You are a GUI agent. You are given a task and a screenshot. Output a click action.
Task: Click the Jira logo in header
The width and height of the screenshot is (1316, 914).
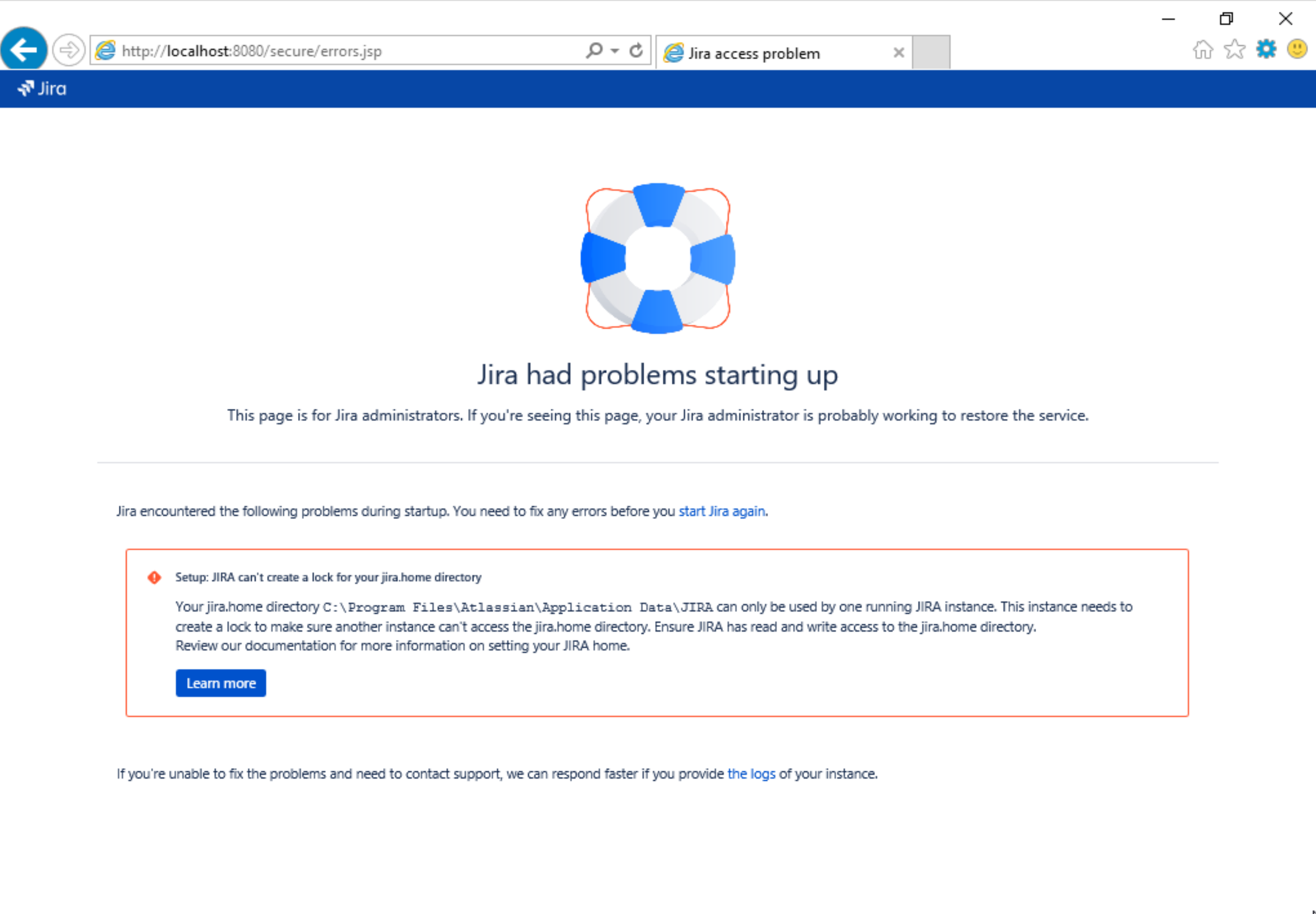42,89
